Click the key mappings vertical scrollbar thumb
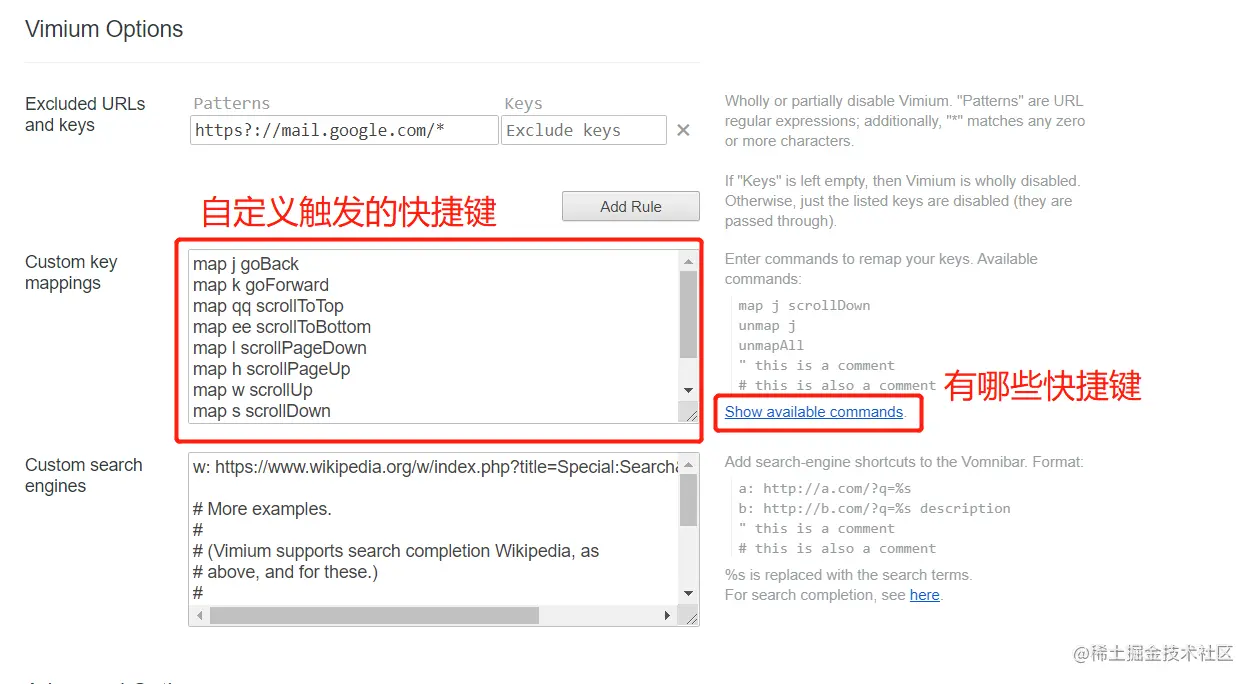The image size is (1254, 684). pyautogui.click(x=688, y=314)
